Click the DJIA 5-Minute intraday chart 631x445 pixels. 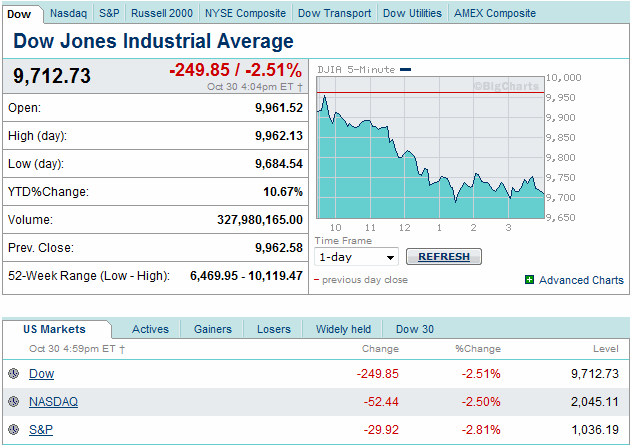pyautogui.click(x=431, y=148)
